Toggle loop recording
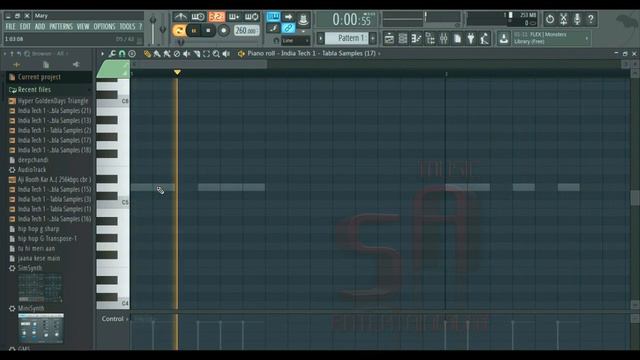 [x=251, y=17]
